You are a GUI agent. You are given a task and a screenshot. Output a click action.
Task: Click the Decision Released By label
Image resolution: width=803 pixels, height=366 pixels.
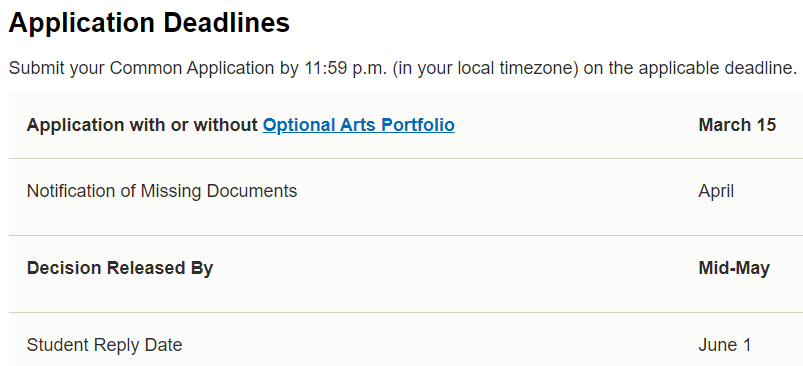point(120,268)
